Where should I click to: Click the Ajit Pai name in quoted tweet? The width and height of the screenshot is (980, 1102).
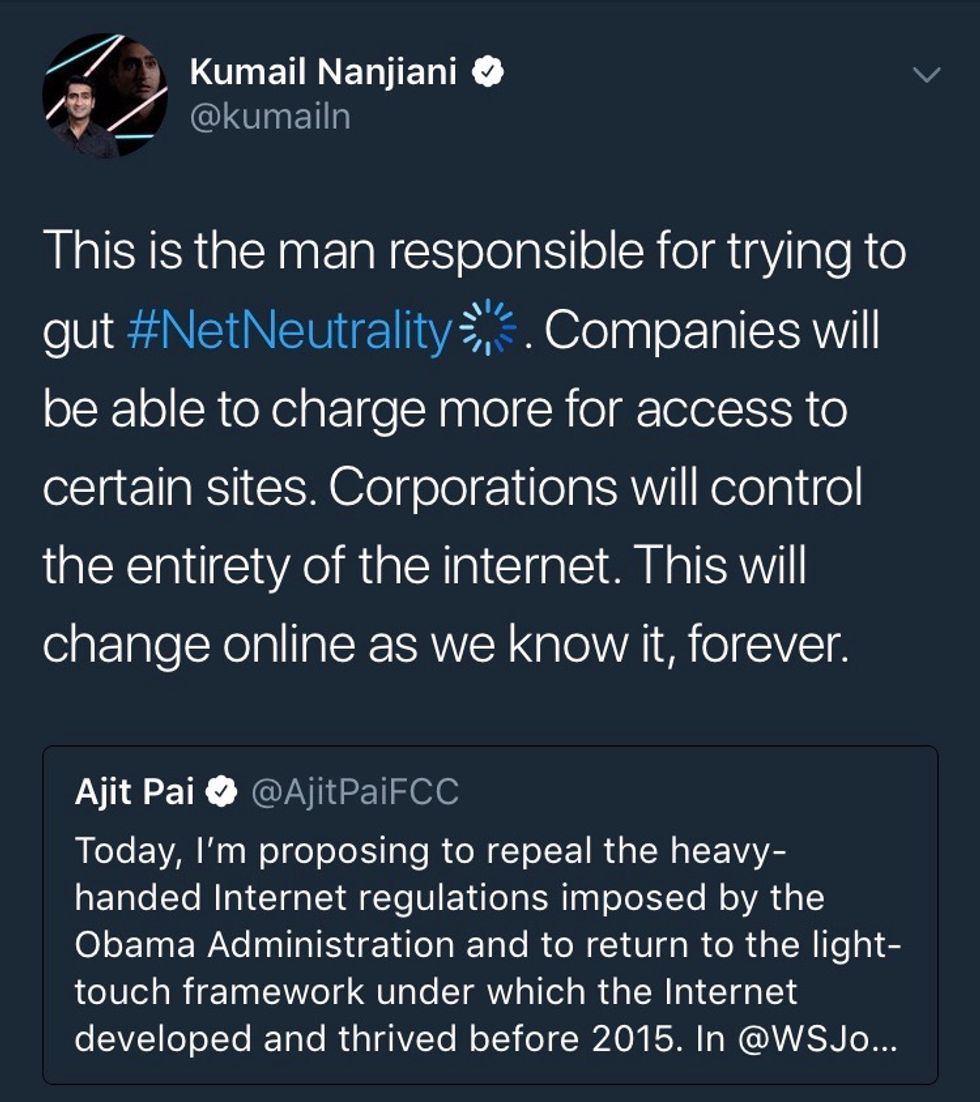135,793
